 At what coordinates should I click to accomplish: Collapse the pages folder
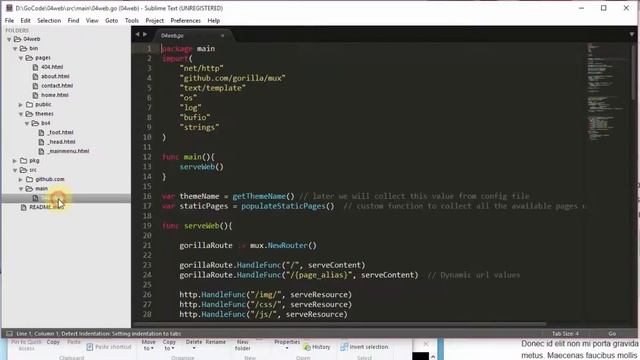click(21, 58)
